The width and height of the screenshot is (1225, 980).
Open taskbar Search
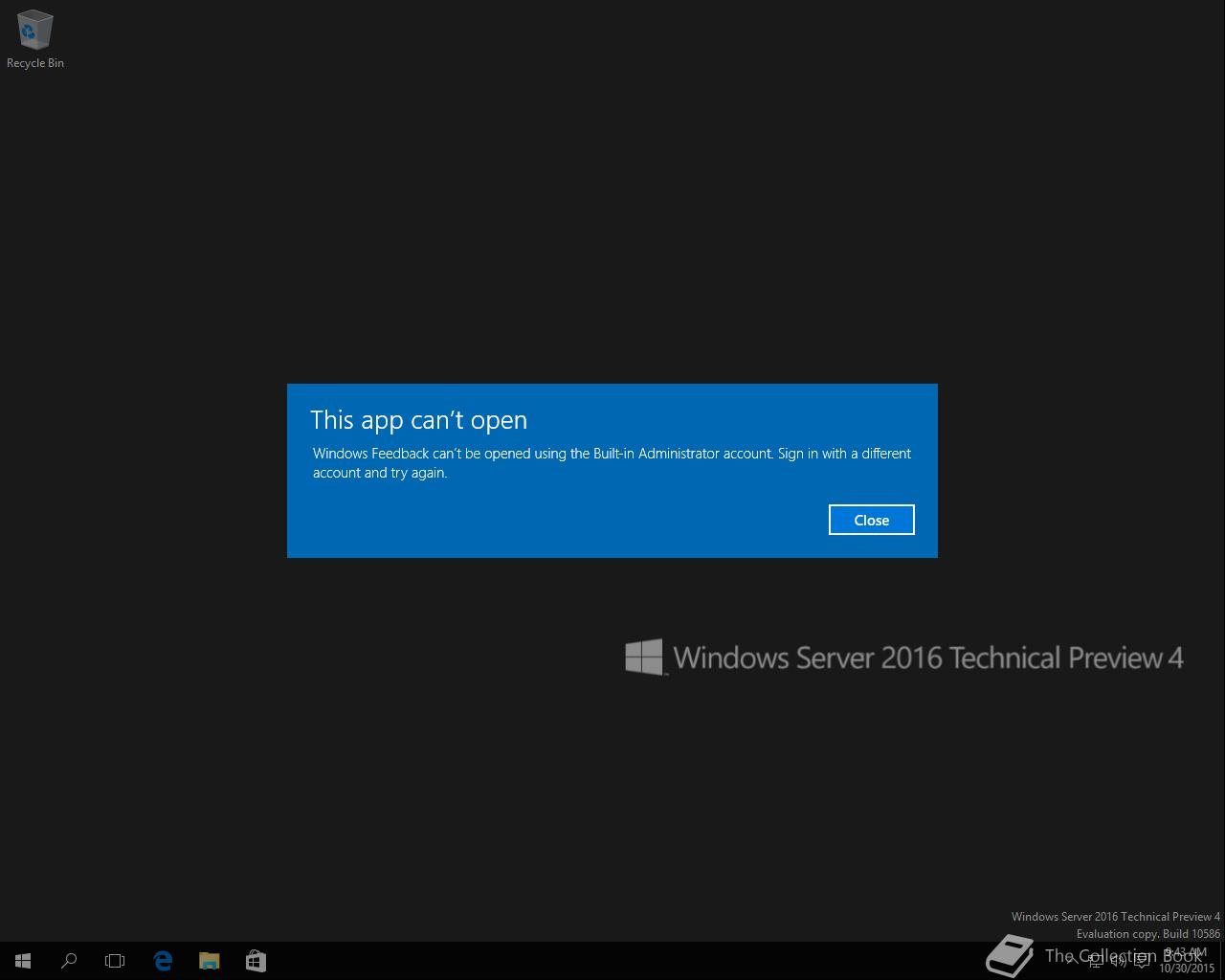click(69, 961)
